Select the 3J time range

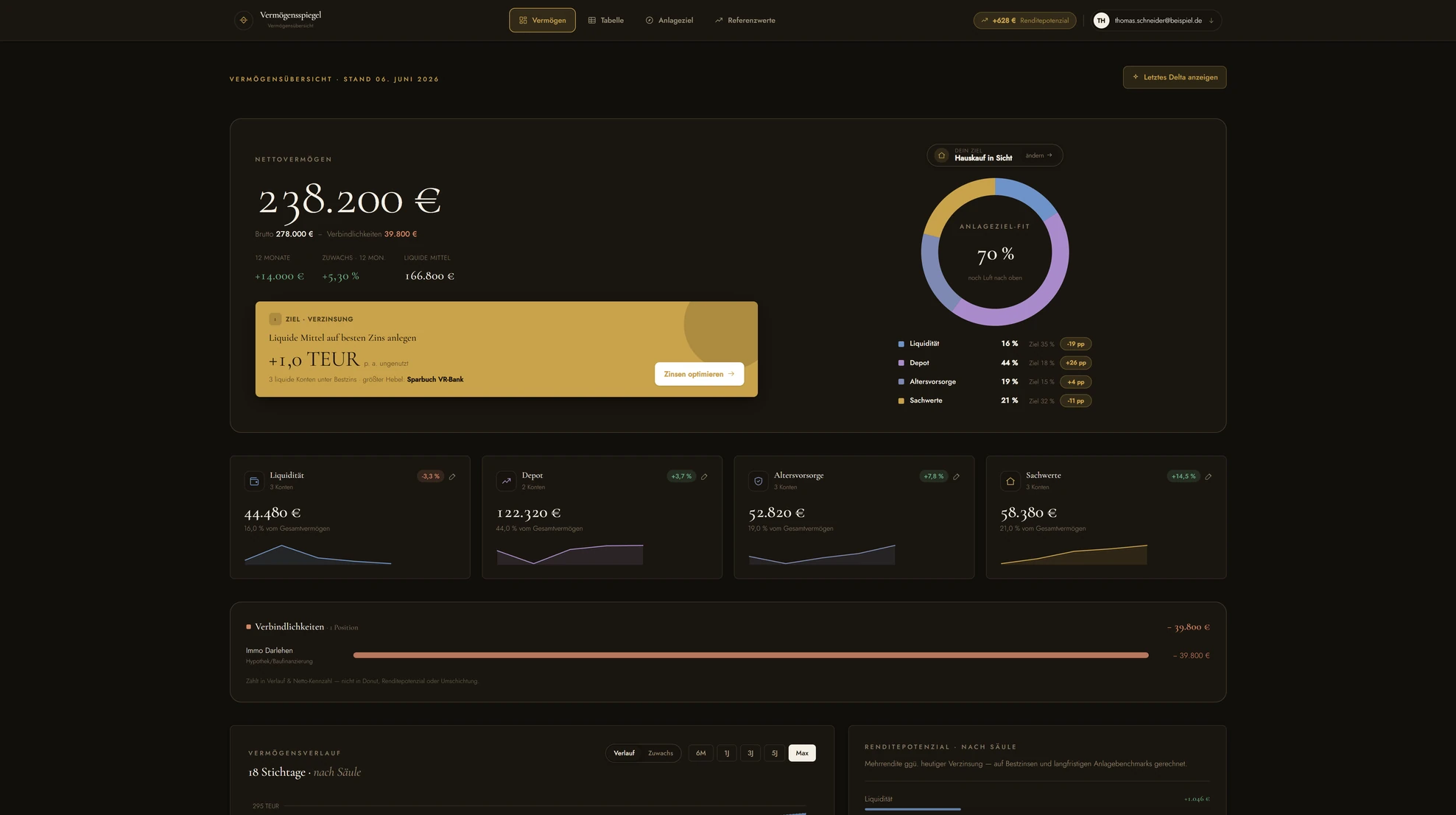coord(750,753)
